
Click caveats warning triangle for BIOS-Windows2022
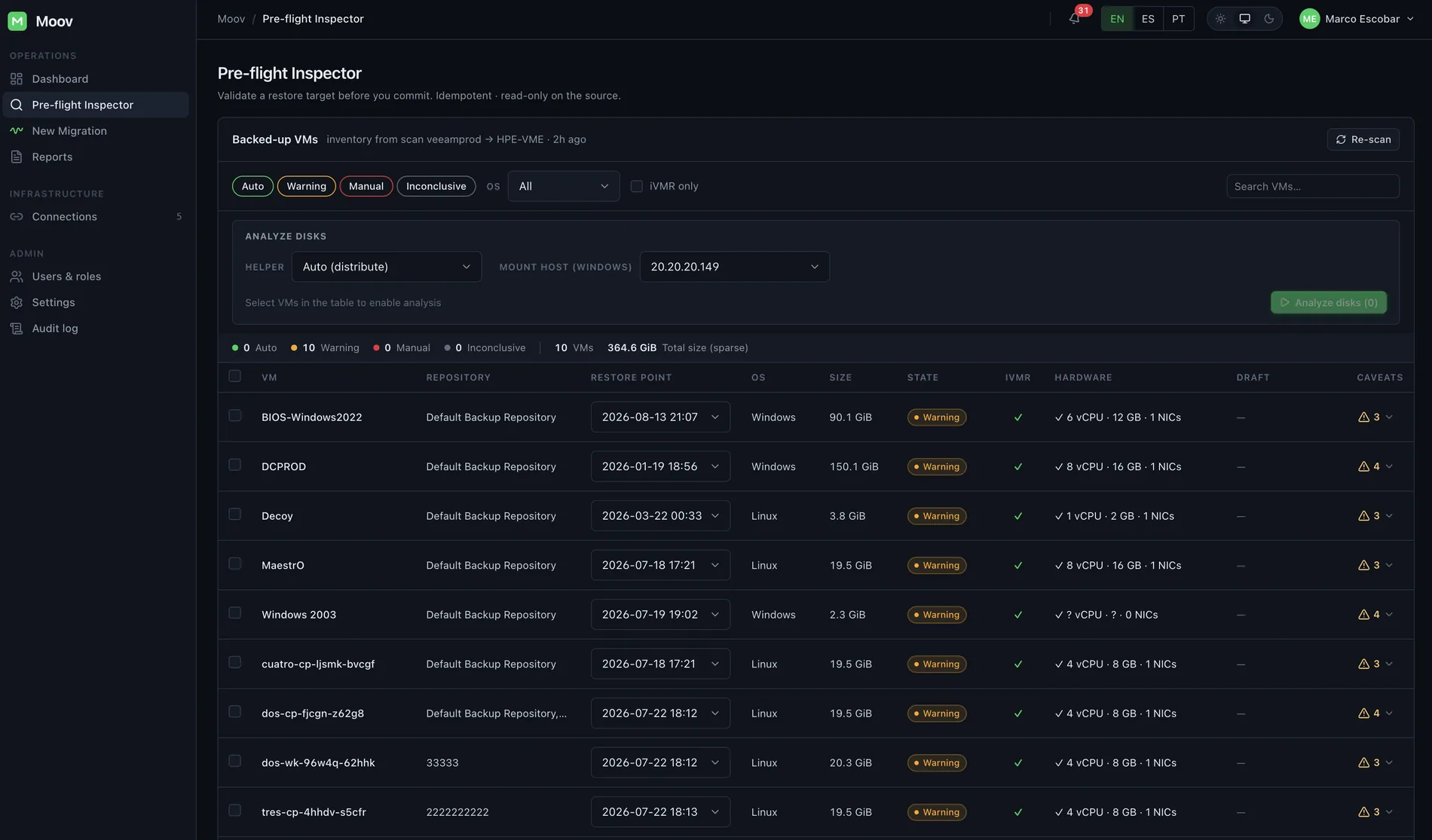1363,417
